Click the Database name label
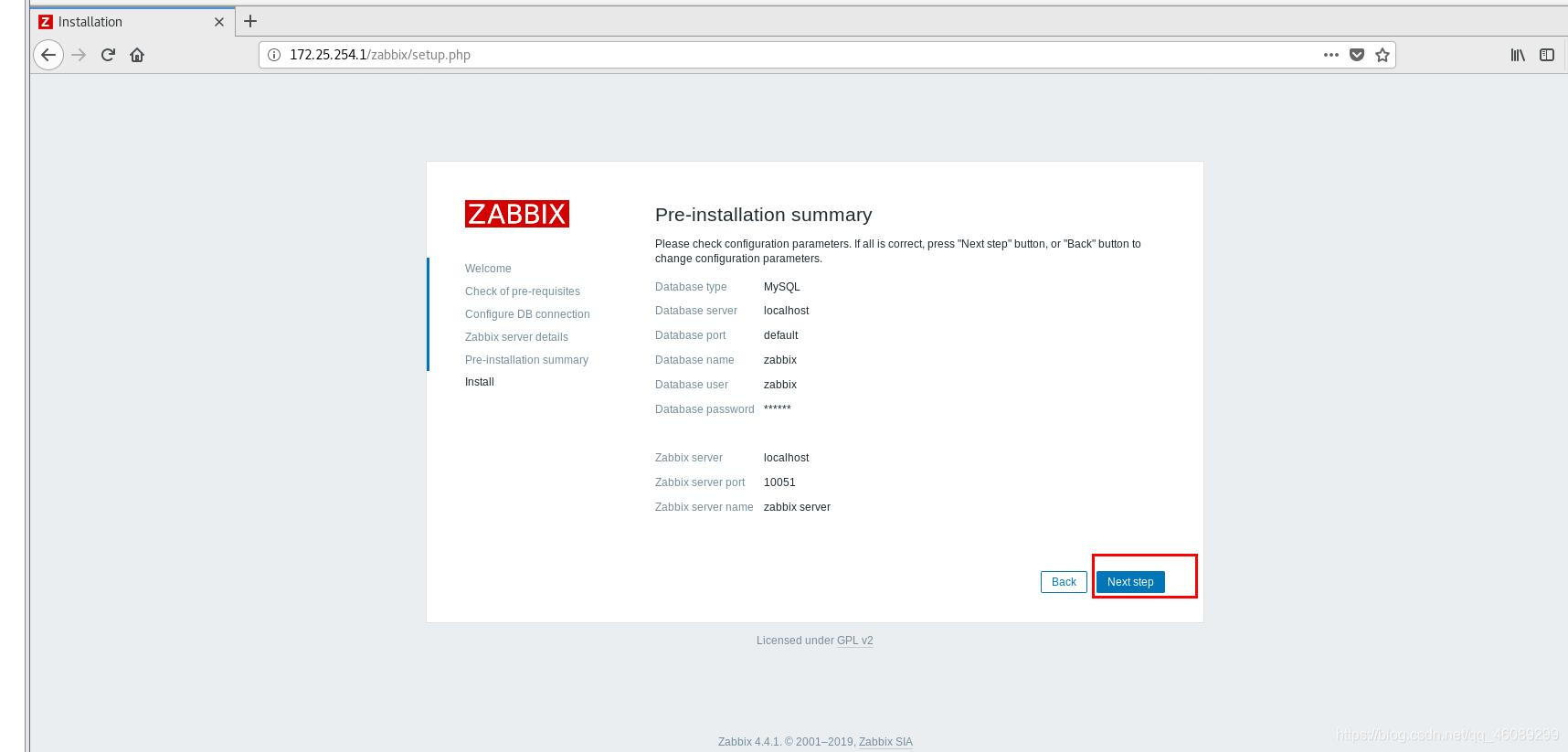This screenshot has height=752, width=1568. (x=694, y=360)
